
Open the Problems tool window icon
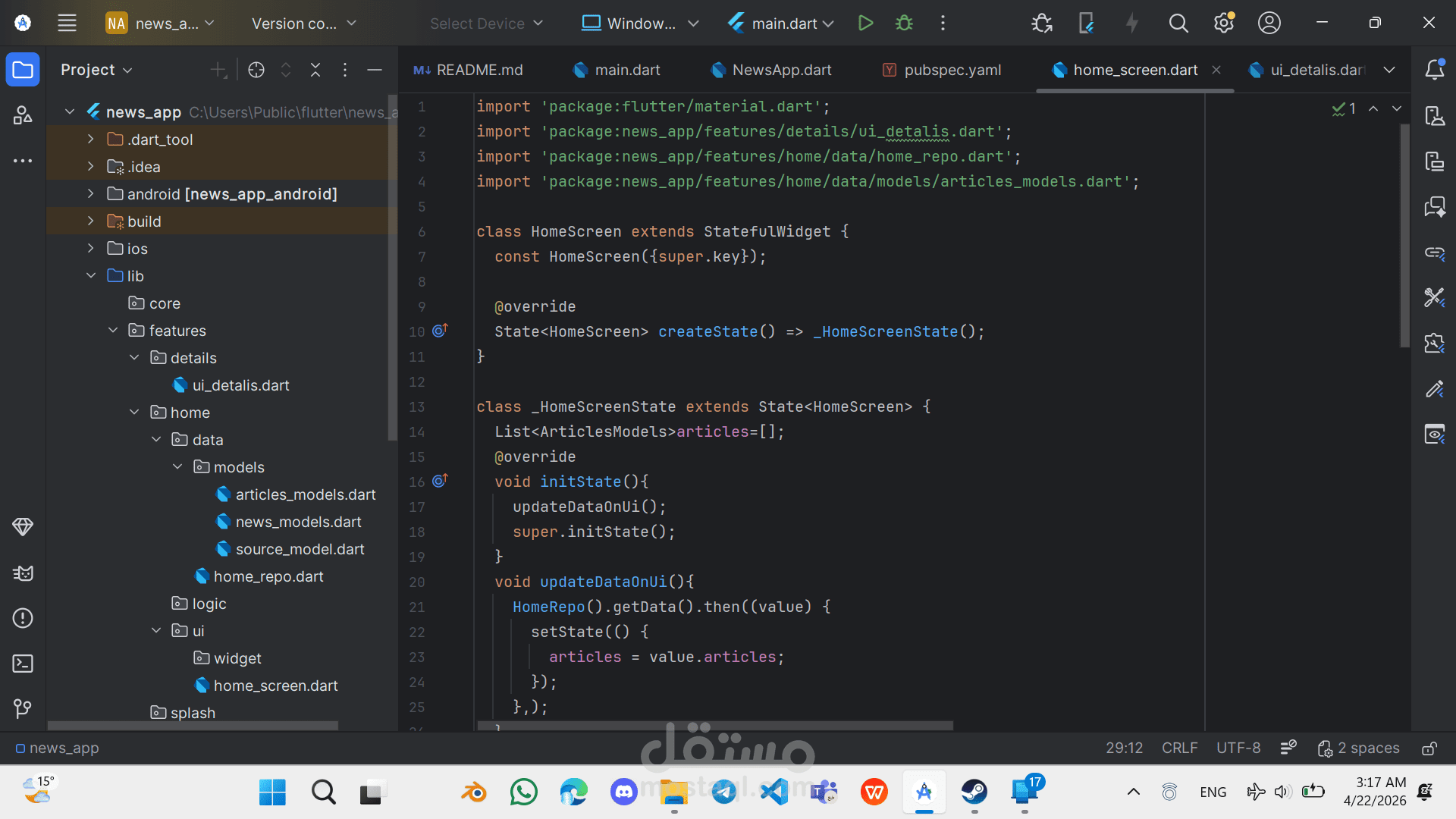(23, 618)
